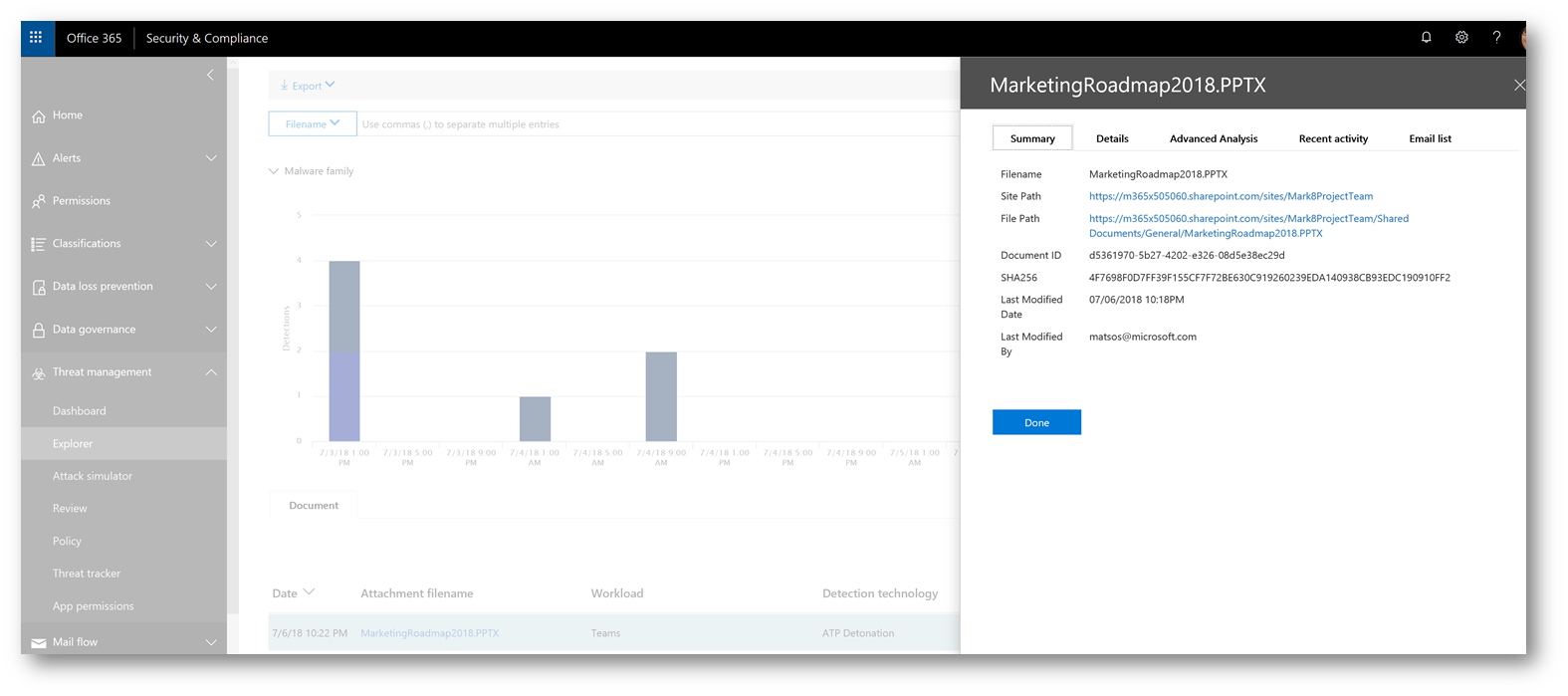The width and height of the screenshot is (1568, 696).
Task: Collapse the Malware family chart expander
Action: (x=274, y=171)
